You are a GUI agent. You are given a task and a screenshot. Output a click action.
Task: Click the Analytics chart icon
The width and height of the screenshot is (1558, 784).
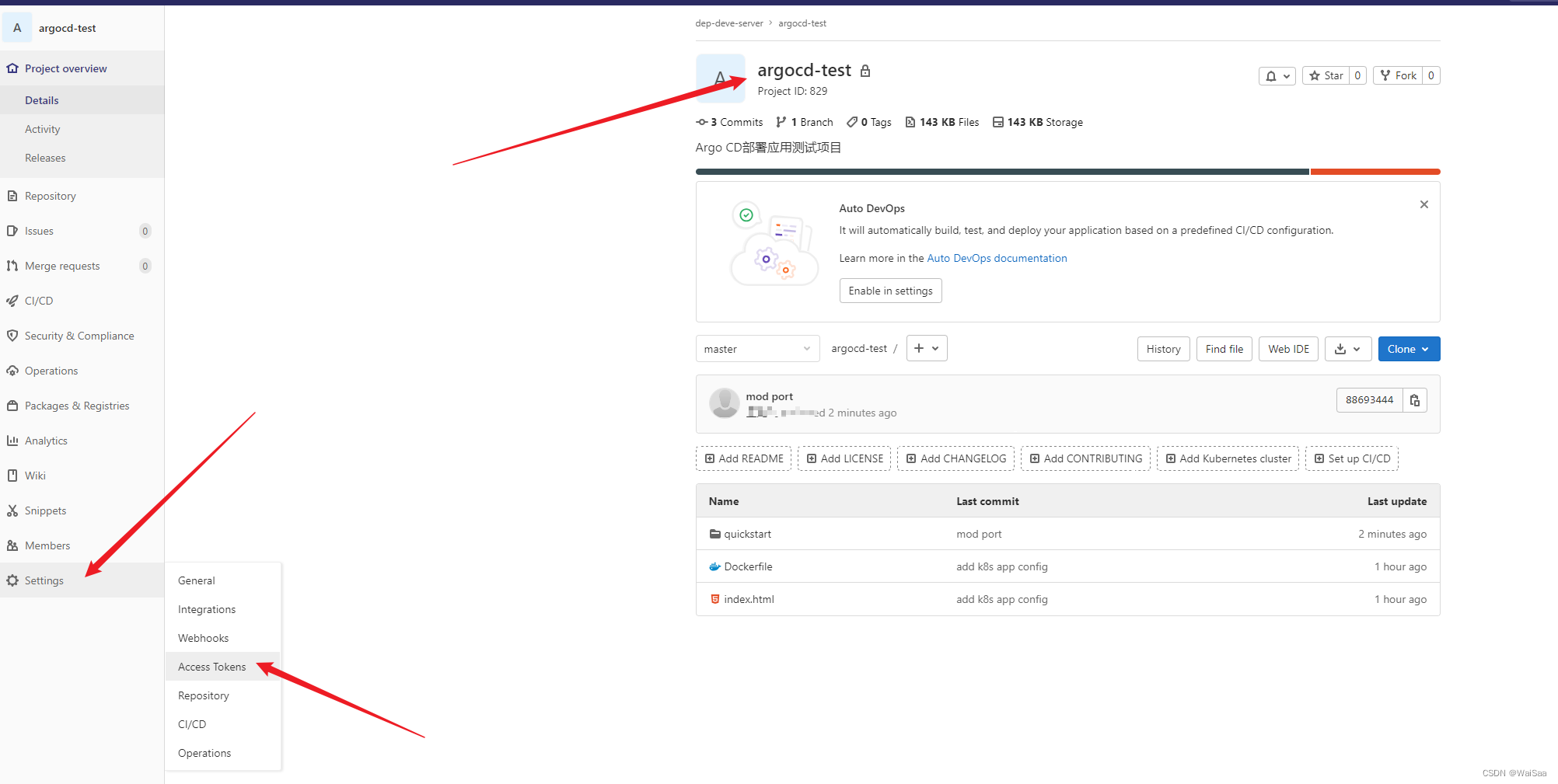(x=12, y=441)
